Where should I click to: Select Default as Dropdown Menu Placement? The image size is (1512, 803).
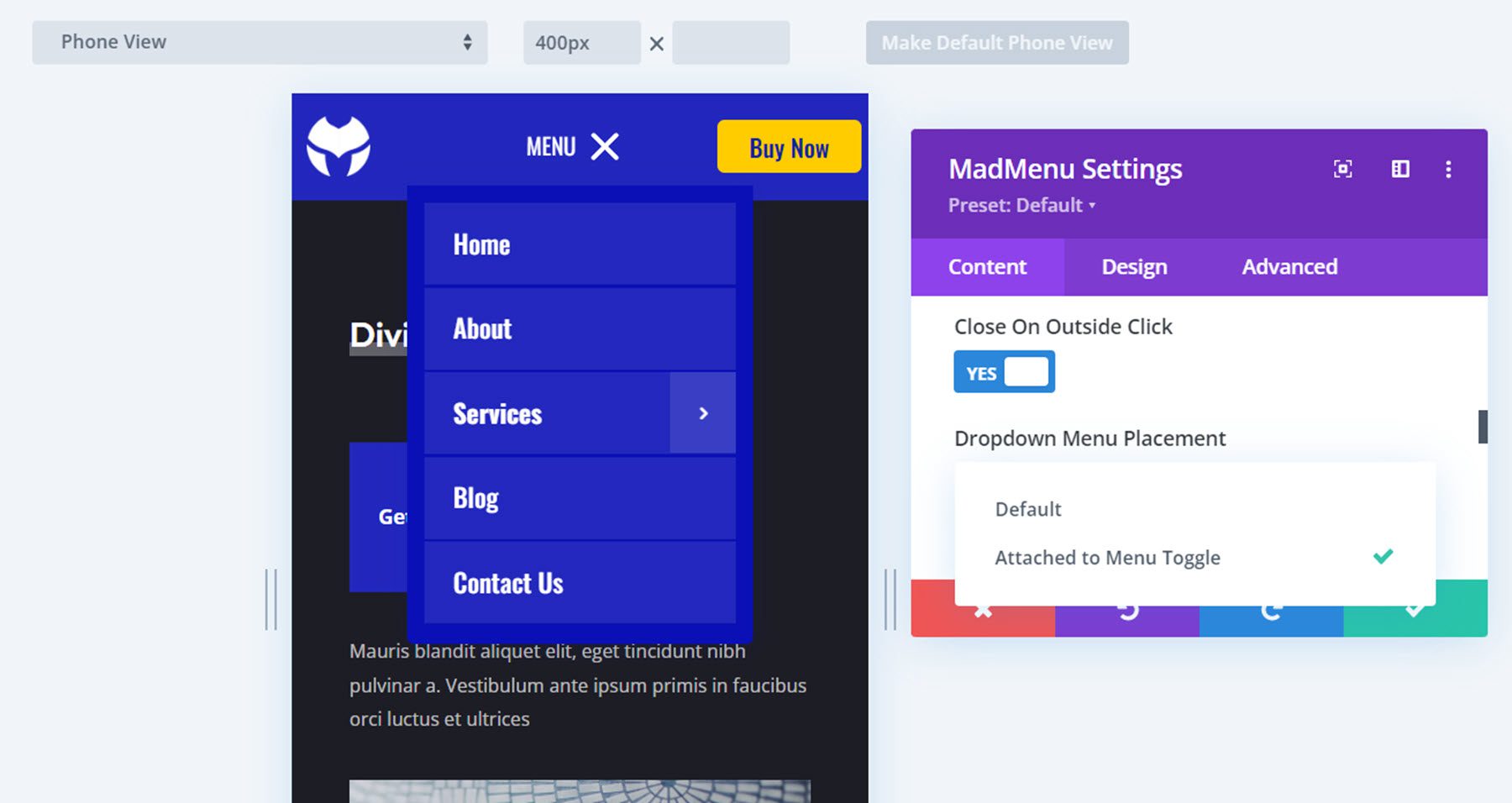1028,508
